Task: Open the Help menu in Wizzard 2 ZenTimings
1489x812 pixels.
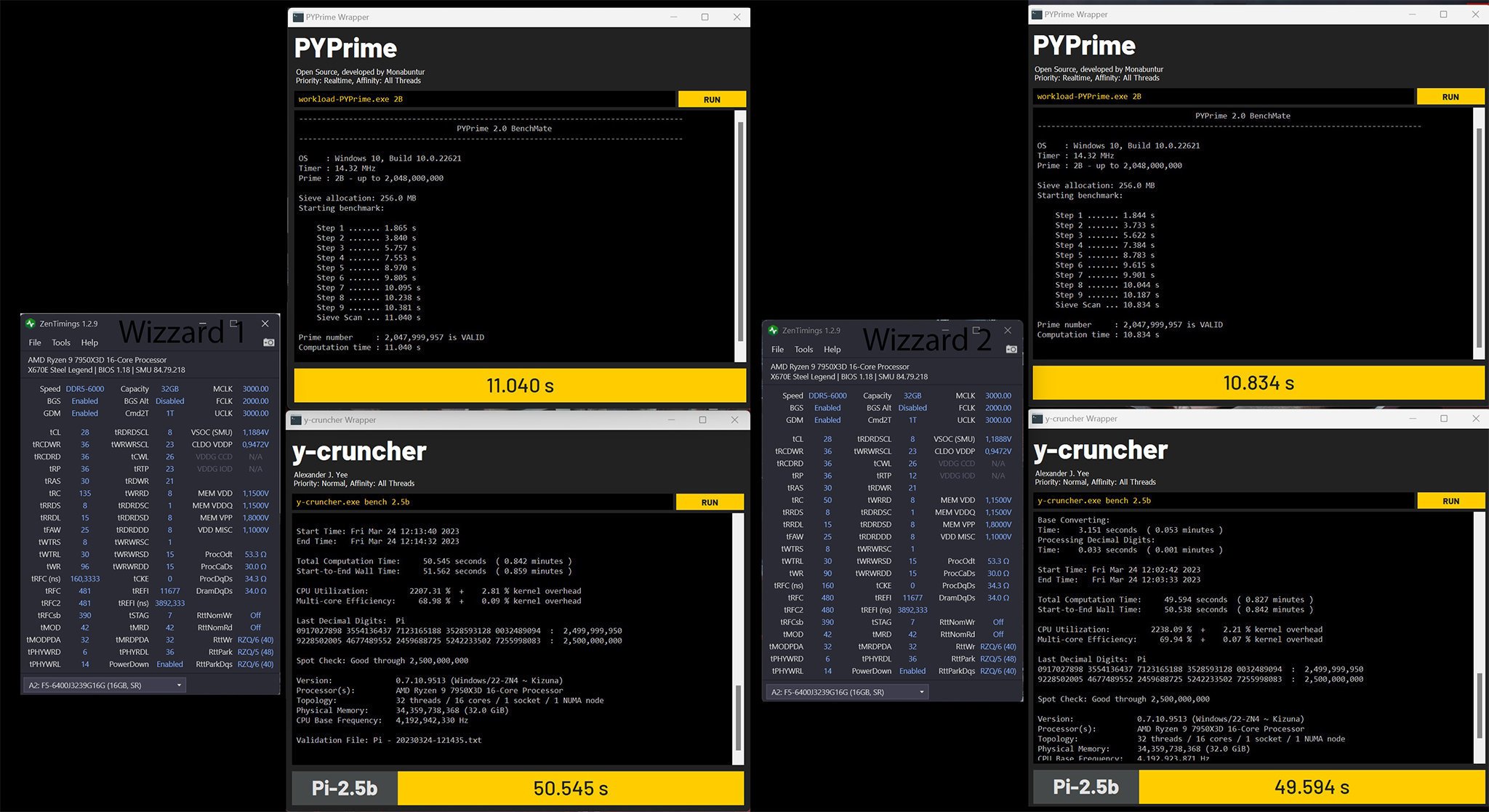Action: point(832,349)
